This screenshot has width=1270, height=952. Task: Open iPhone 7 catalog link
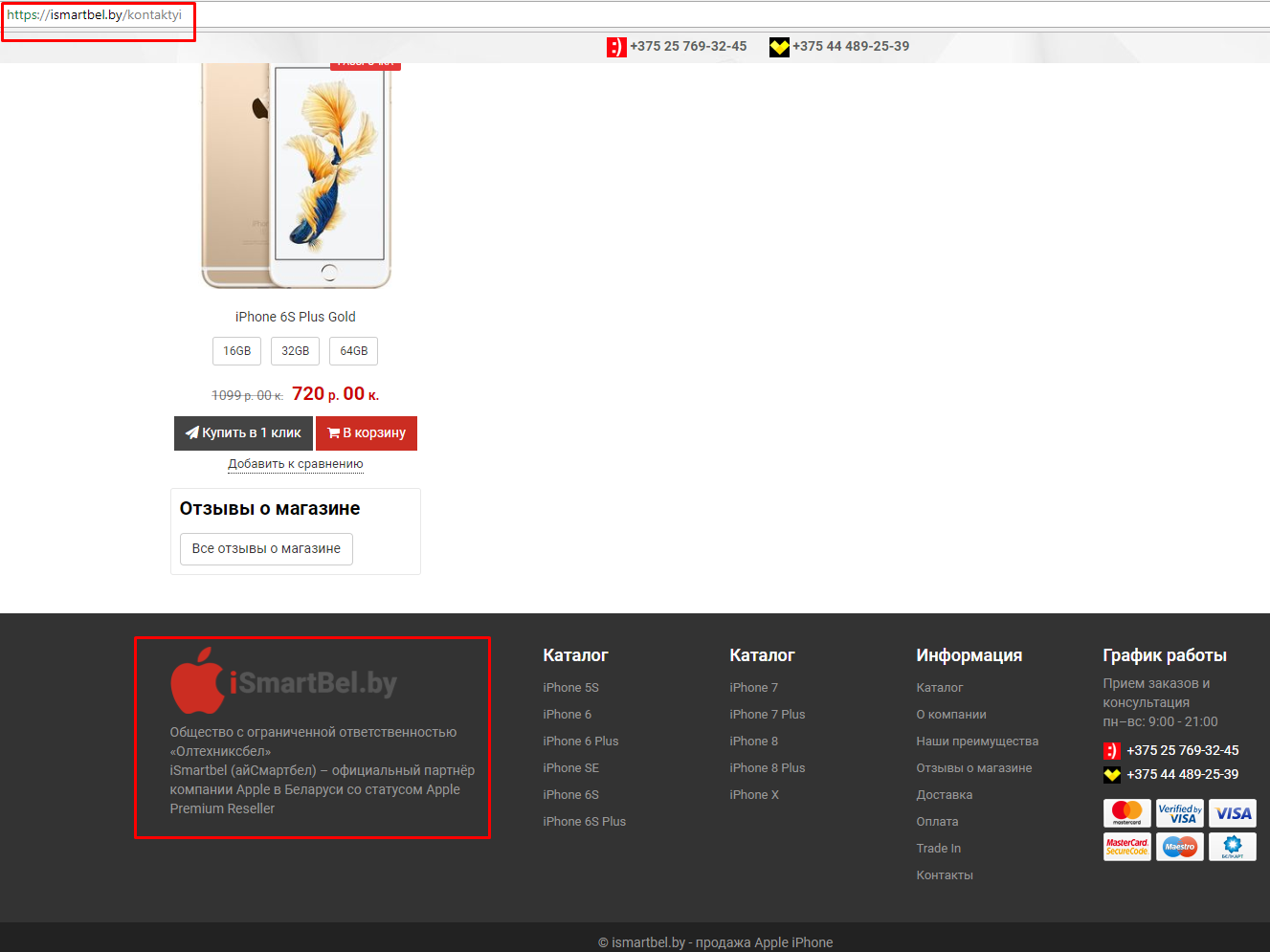coord(753,688)
